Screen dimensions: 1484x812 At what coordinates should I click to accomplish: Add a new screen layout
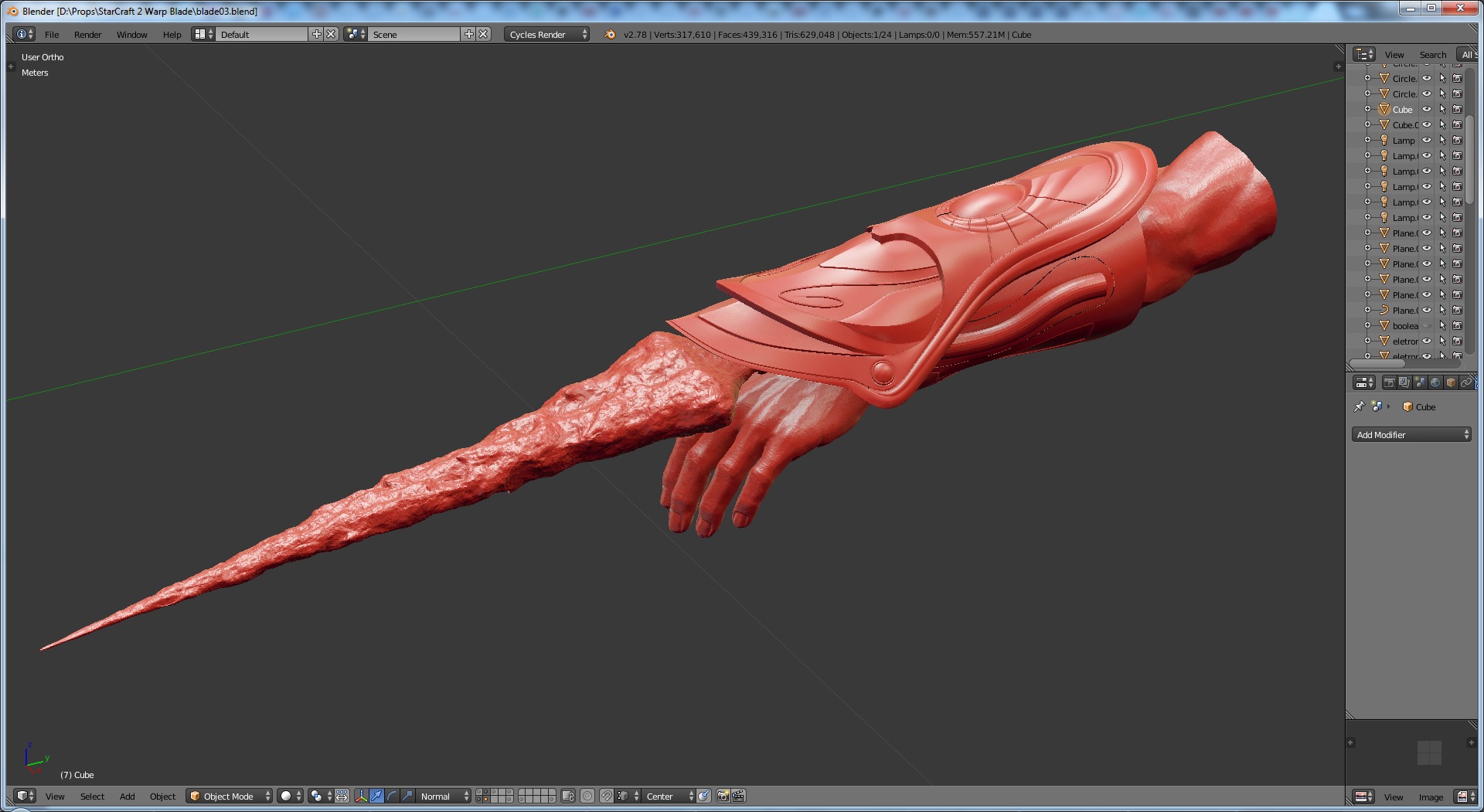pos(316,34)
